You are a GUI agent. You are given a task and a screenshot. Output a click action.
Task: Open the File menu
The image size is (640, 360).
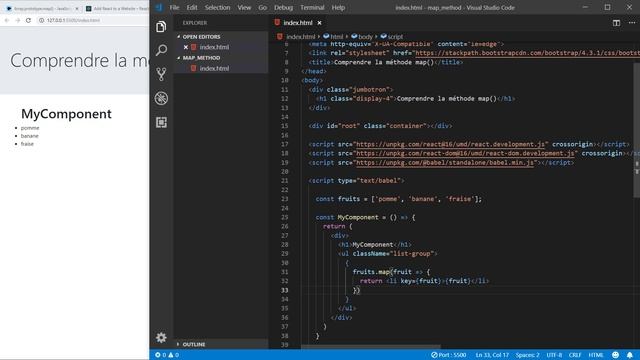click(x=174, y=7)
